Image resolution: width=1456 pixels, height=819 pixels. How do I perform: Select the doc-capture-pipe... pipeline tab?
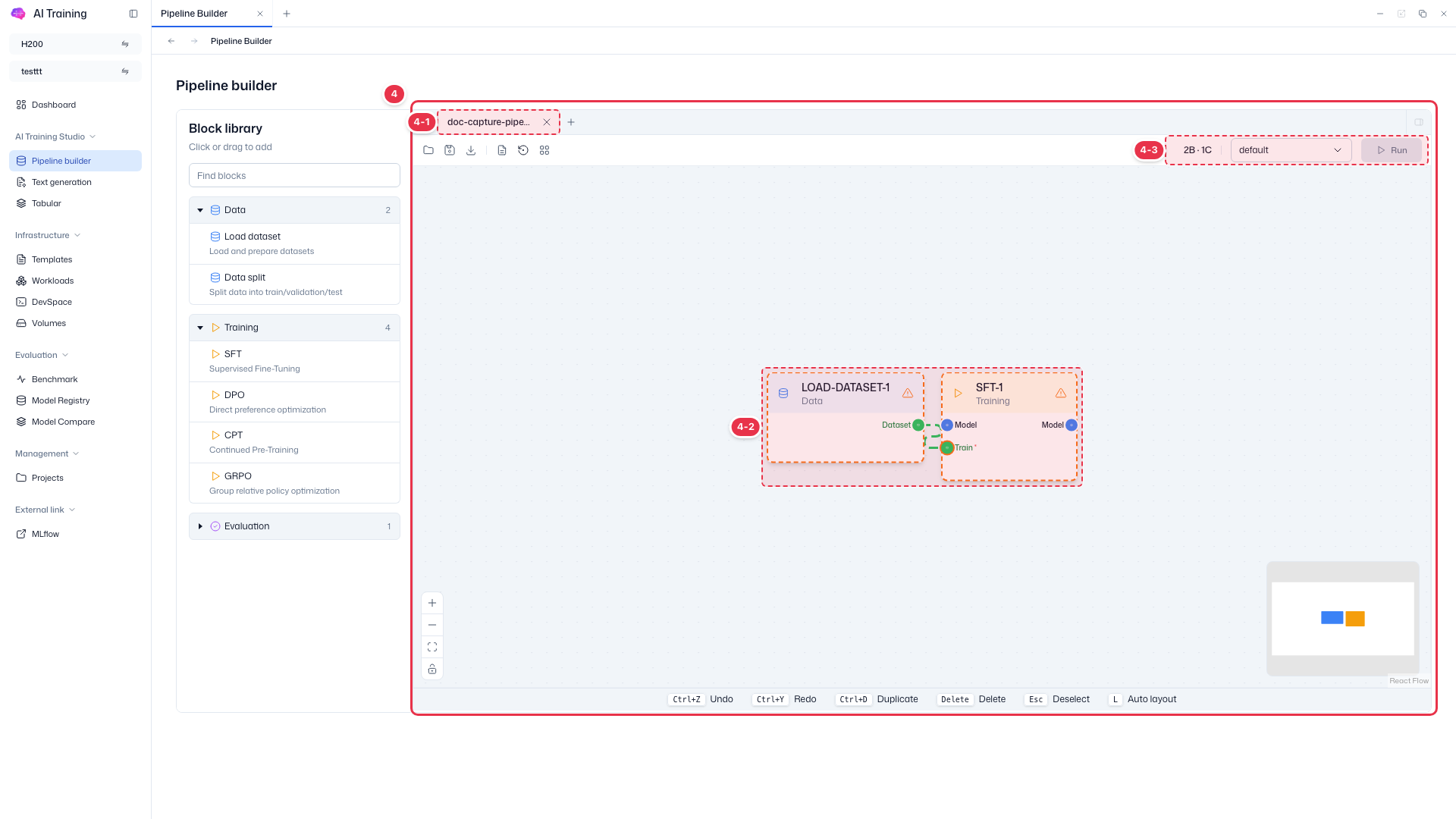coord(488,122)
